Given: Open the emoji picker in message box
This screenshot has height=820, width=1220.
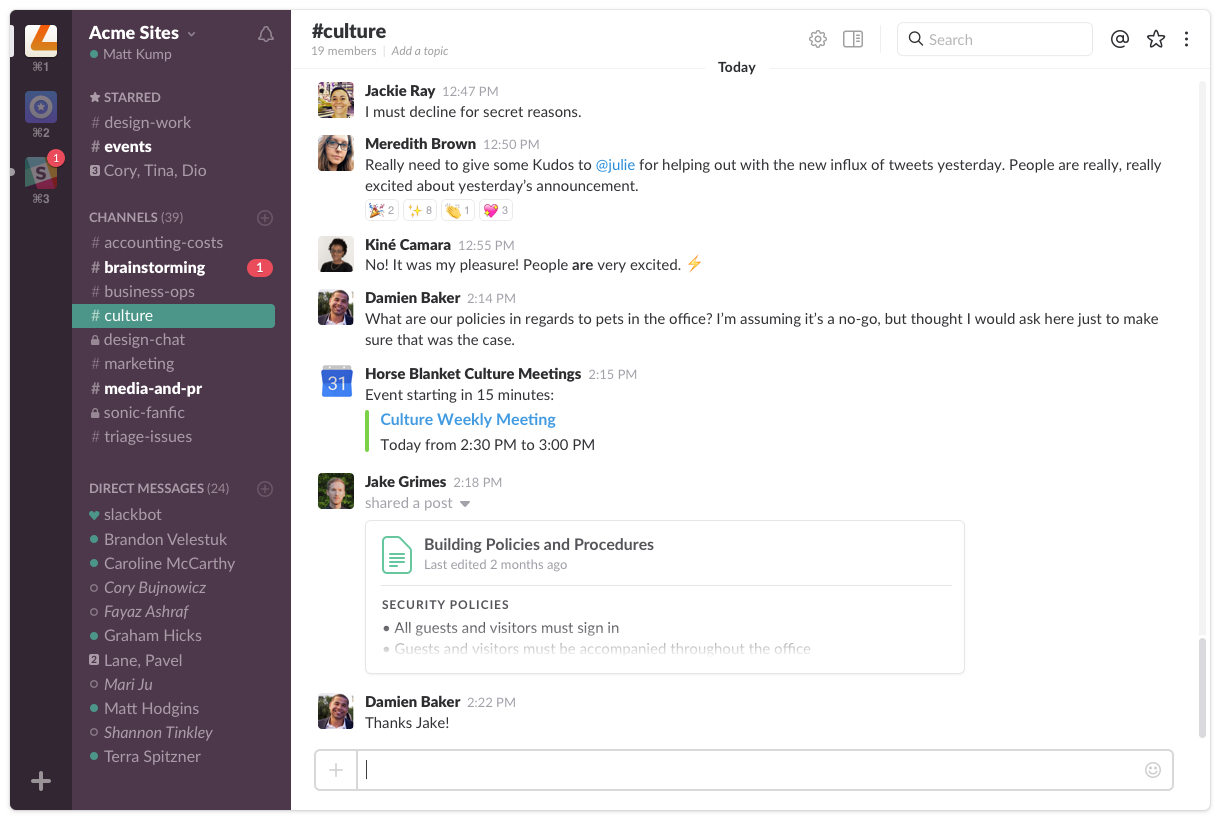Looking at the screenshot, I should pos(1152,770).
